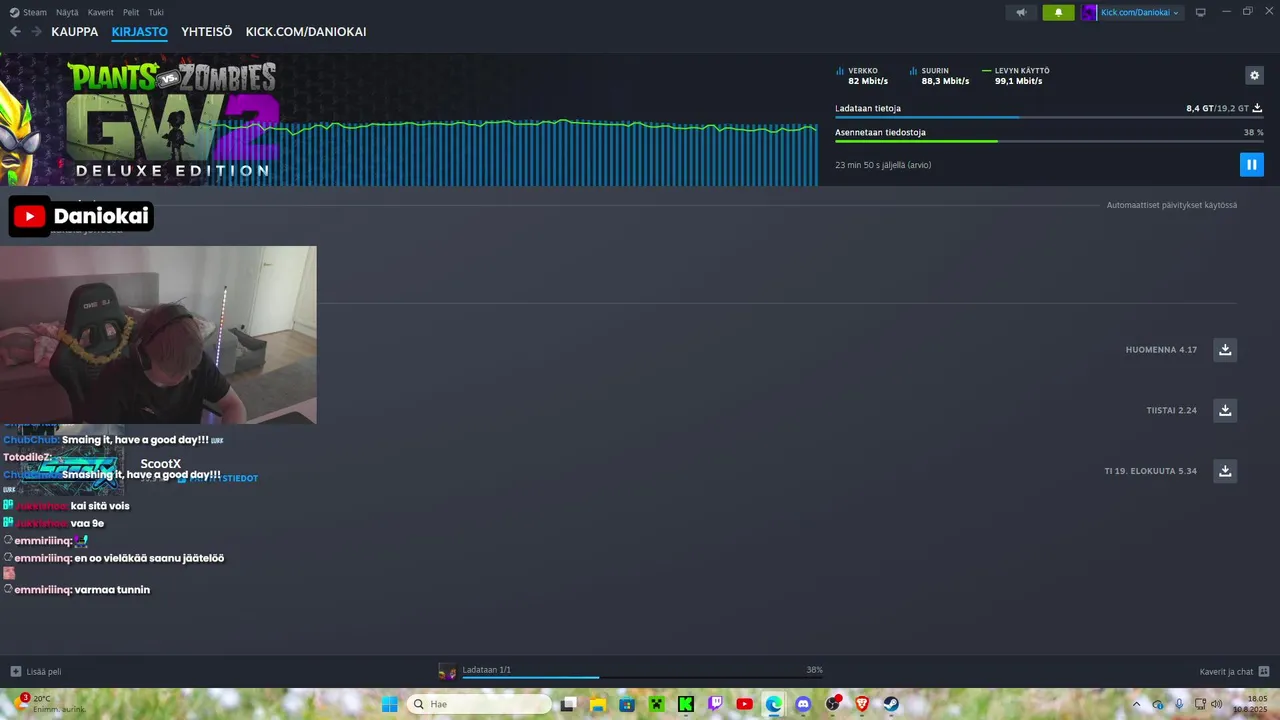
Task: Open Discord in taskbar
Action: point(803,704)
